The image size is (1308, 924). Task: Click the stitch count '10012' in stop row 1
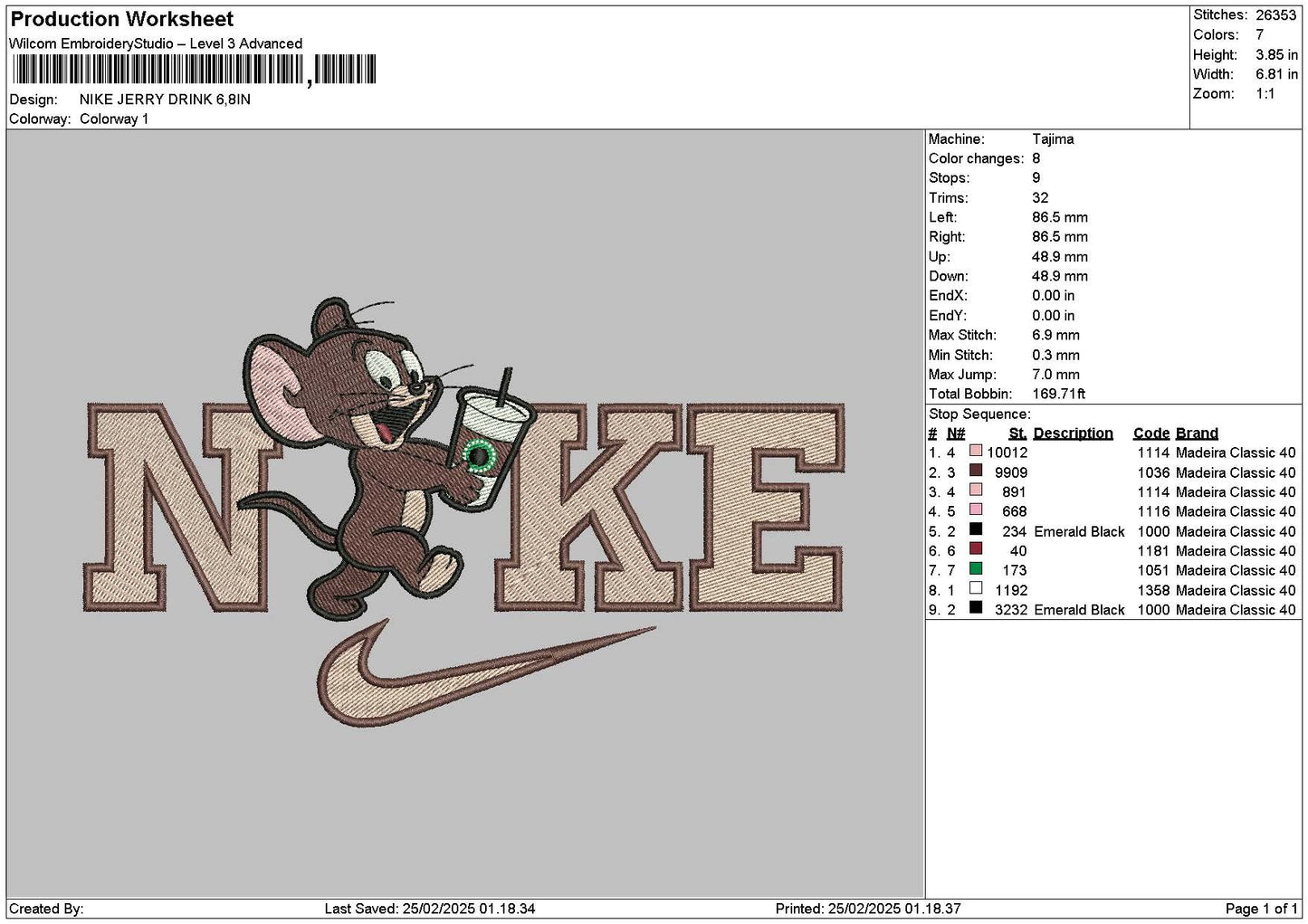point(1007,452)
